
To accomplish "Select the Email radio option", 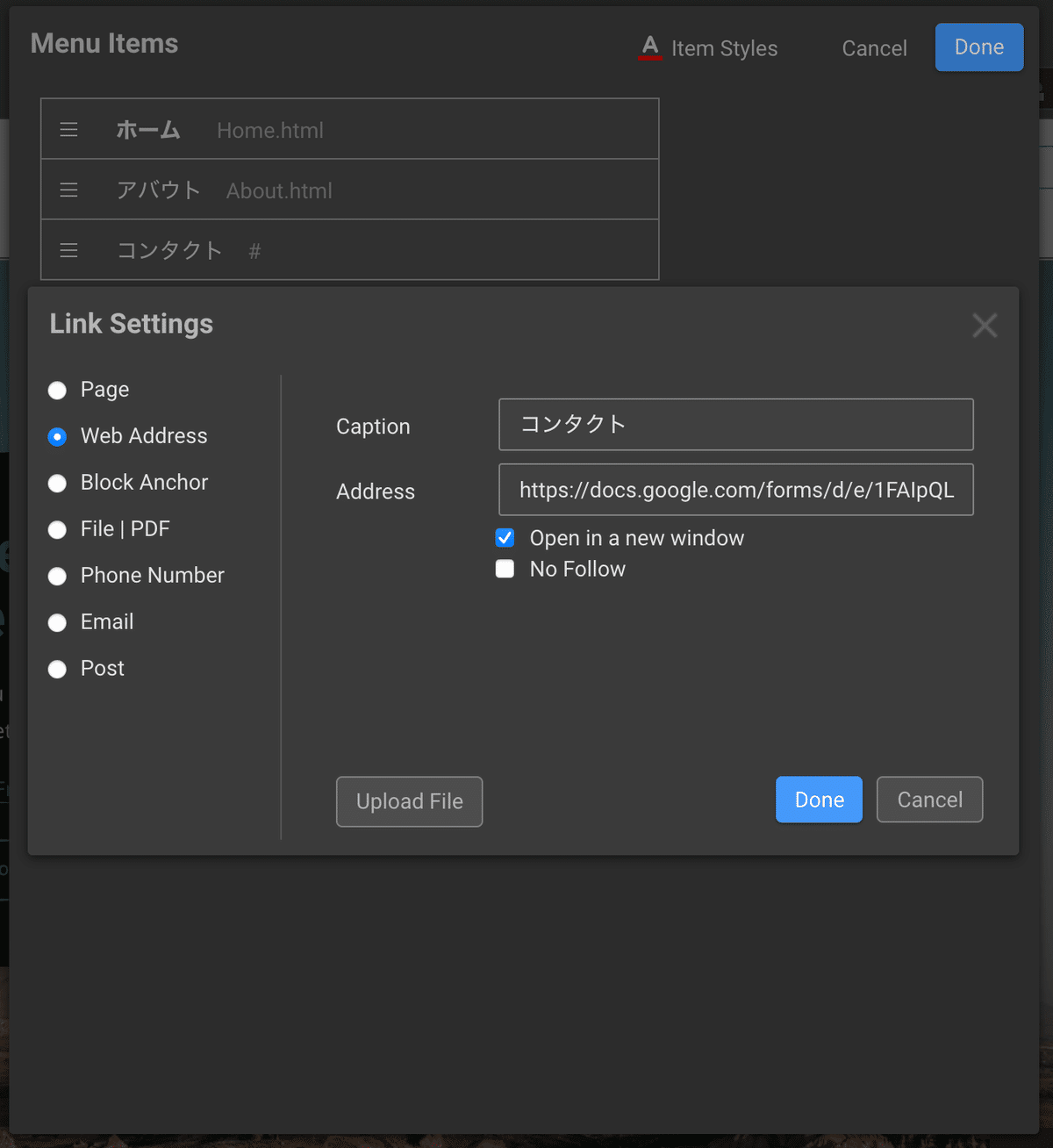I will [57, 623].
